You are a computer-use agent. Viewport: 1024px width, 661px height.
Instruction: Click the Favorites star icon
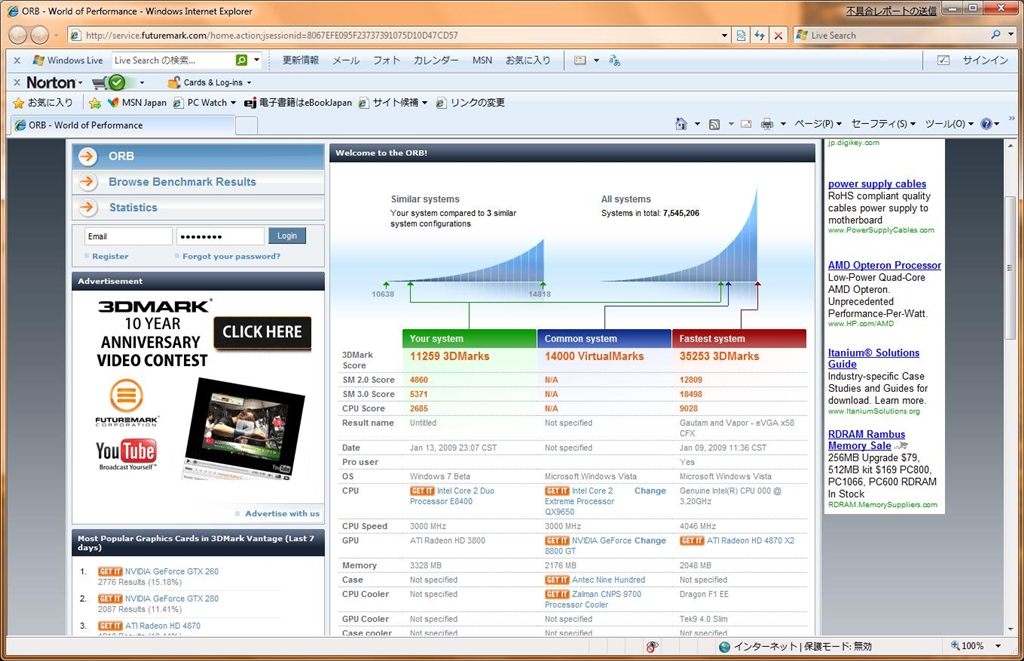[18, 103]
